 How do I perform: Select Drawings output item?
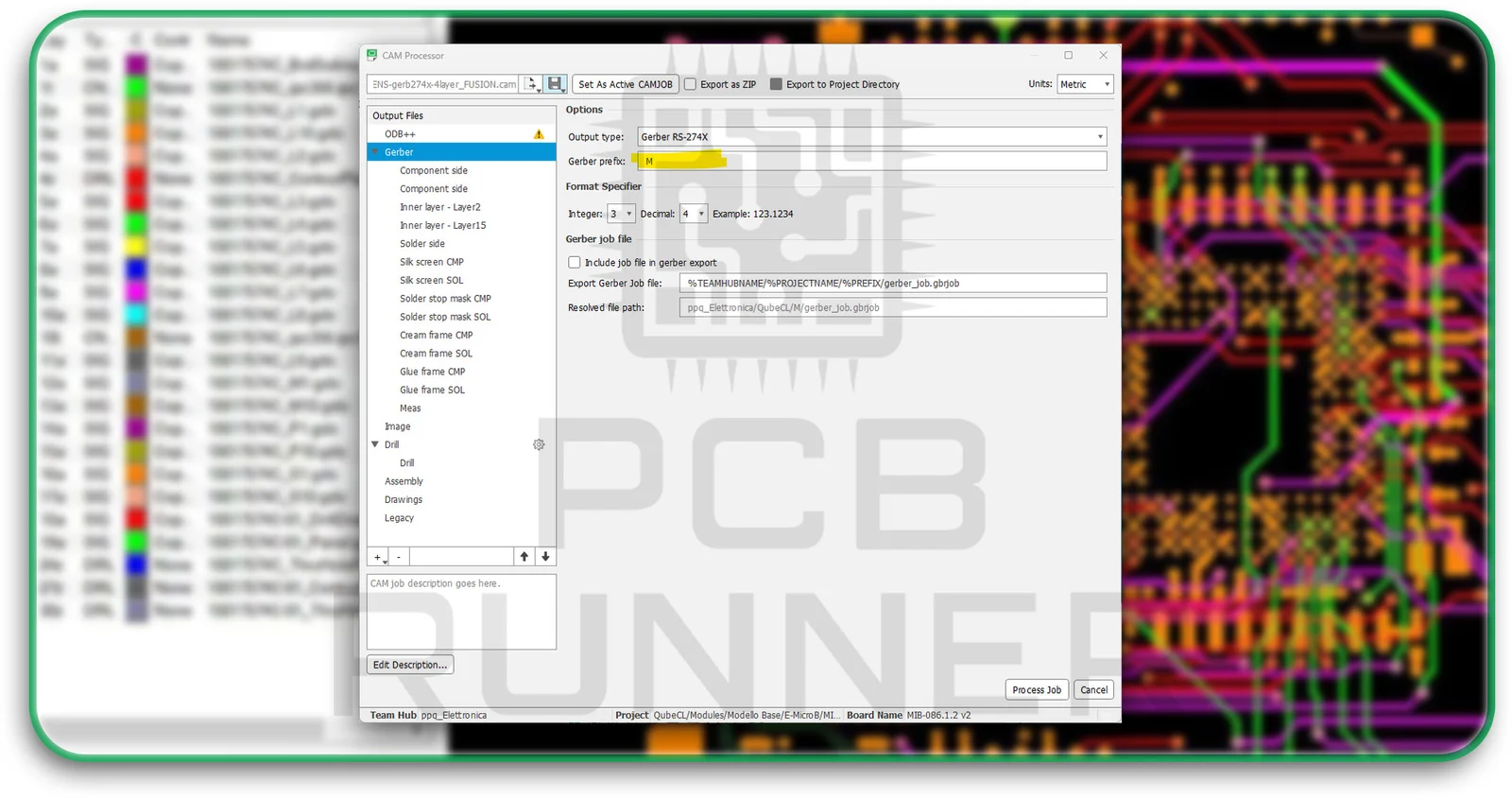(404, 500)
